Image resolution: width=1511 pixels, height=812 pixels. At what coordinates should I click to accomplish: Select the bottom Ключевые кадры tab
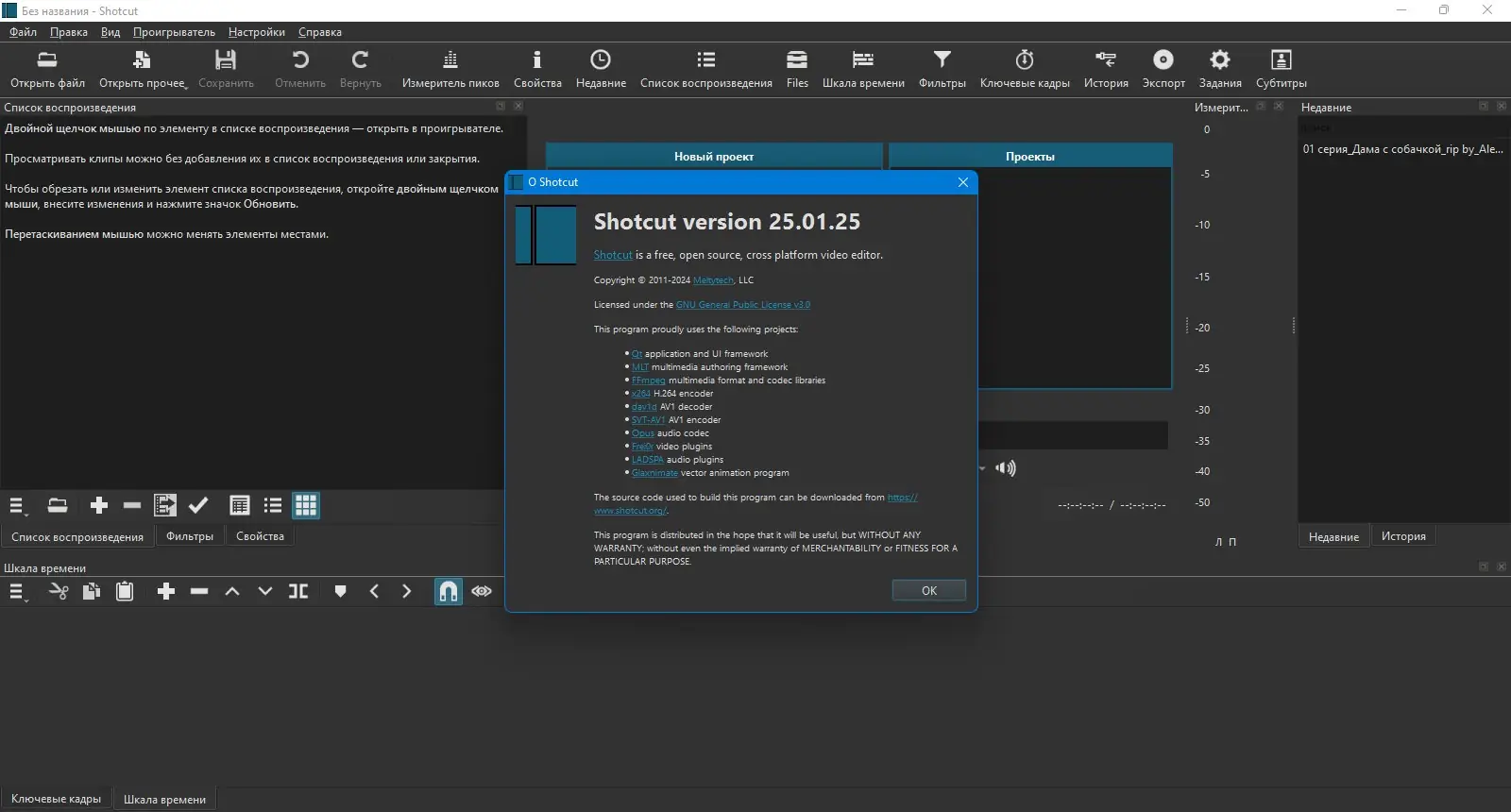pyautogui.click(x=57, y=799)
